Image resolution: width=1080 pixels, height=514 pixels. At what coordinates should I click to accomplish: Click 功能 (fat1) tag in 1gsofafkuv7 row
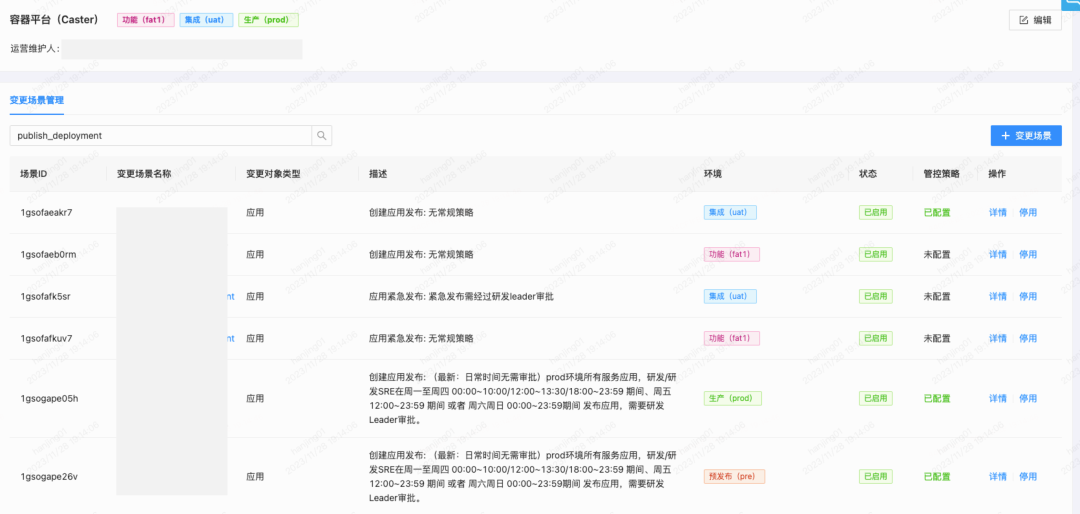click(x=731, y=339)
